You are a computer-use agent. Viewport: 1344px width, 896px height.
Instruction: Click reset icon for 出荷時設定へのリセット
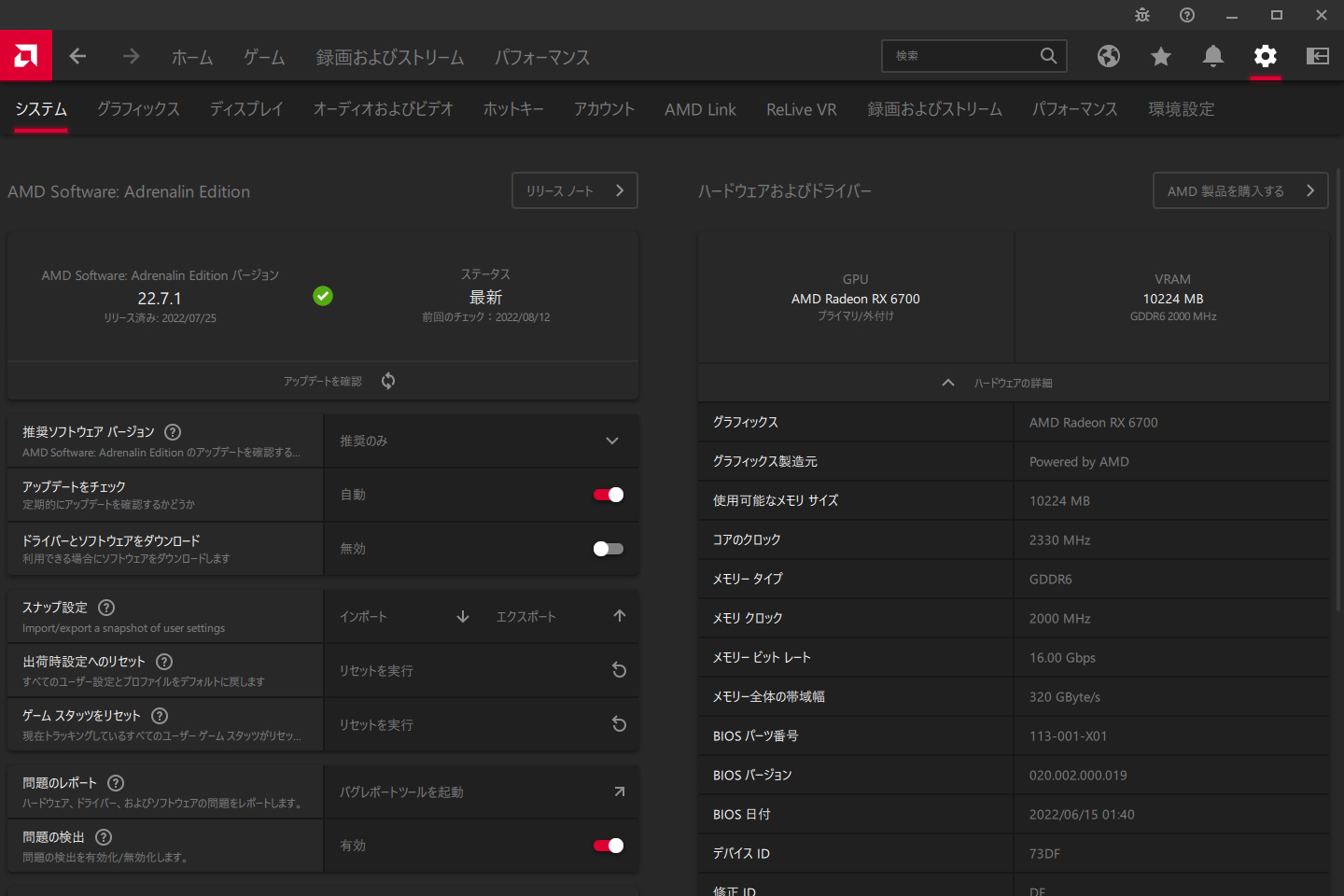click(619, 670)
